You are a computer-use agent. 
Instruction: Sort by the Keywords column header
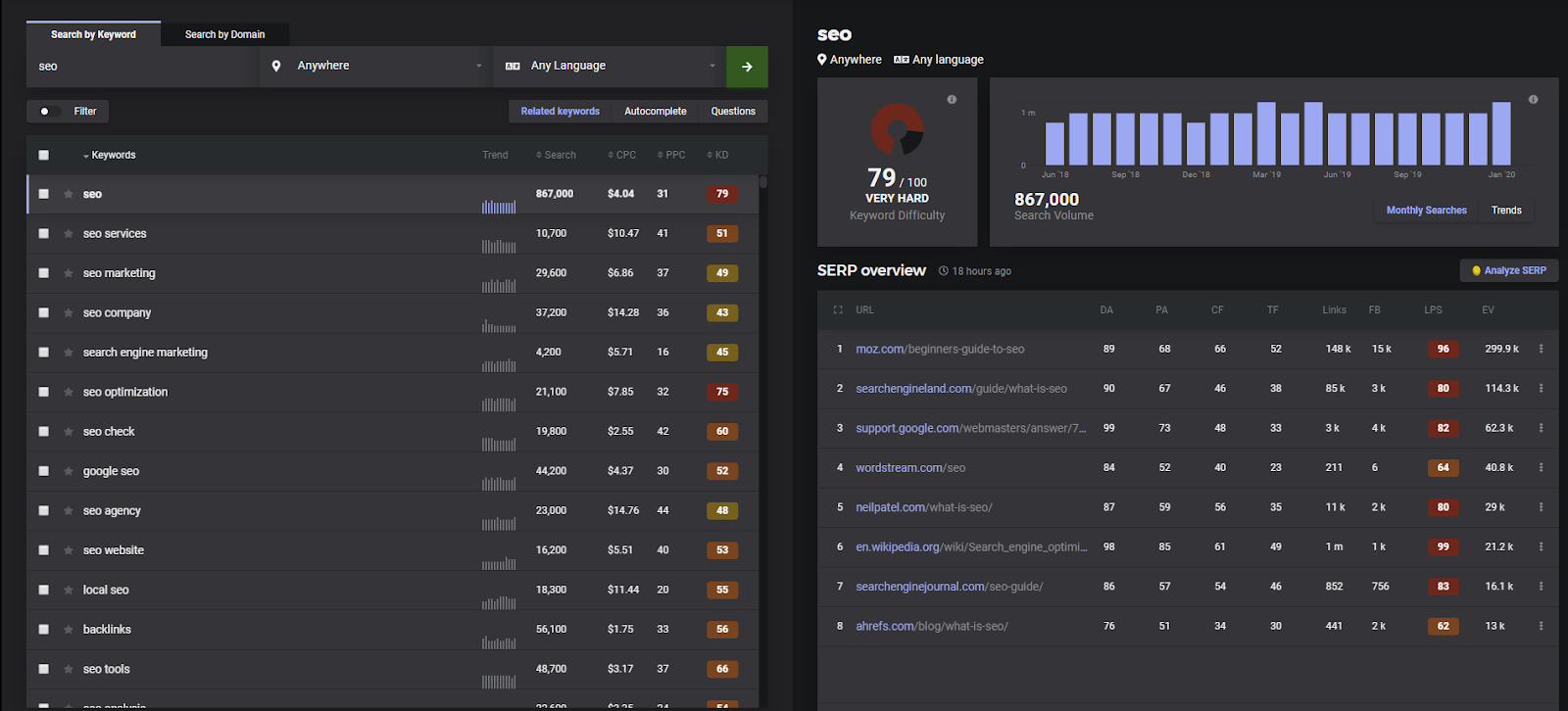click(x=113, y=155)
